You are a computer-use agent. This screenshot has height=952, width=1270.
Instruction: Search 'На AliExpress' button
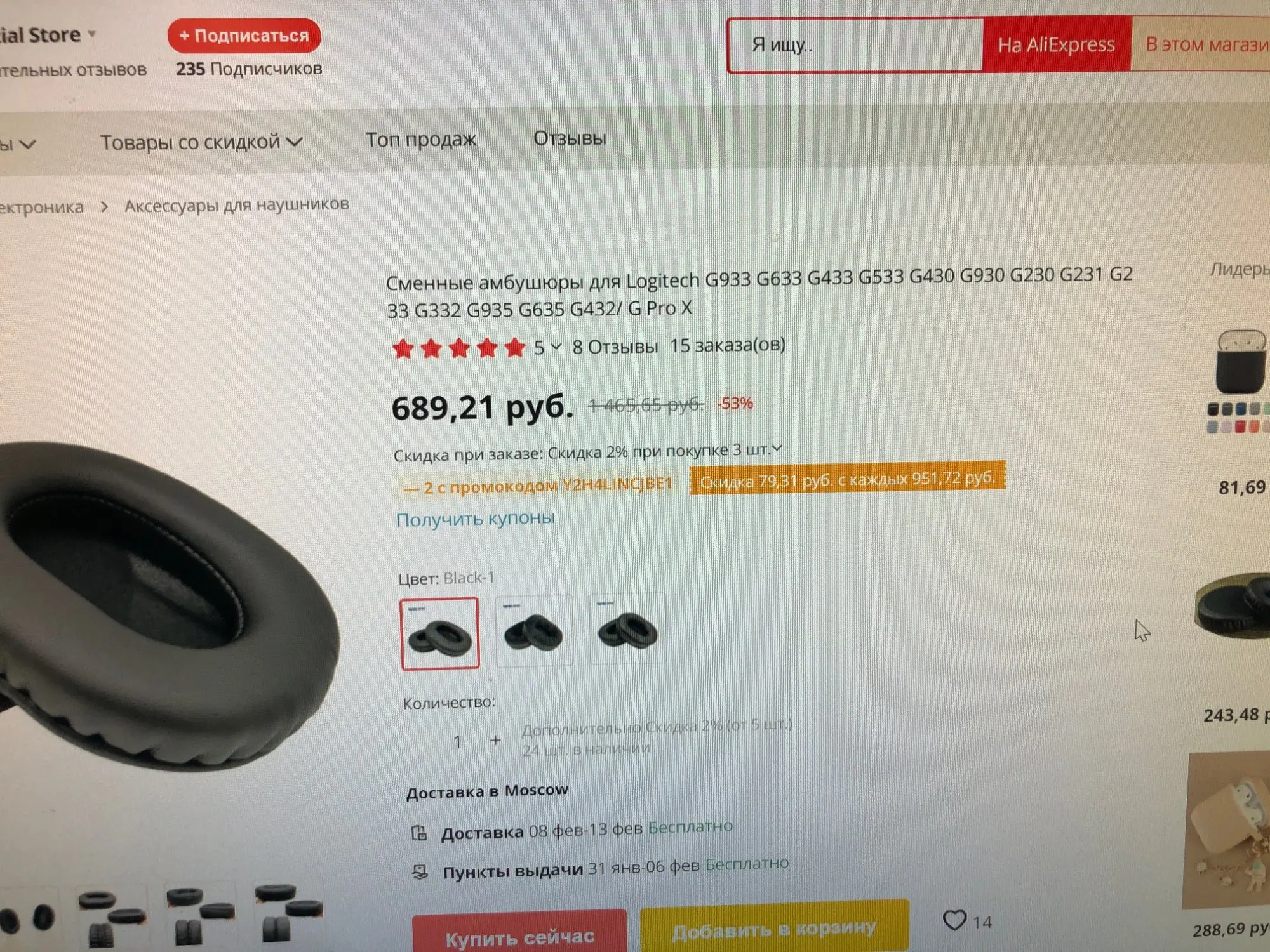1057,44
